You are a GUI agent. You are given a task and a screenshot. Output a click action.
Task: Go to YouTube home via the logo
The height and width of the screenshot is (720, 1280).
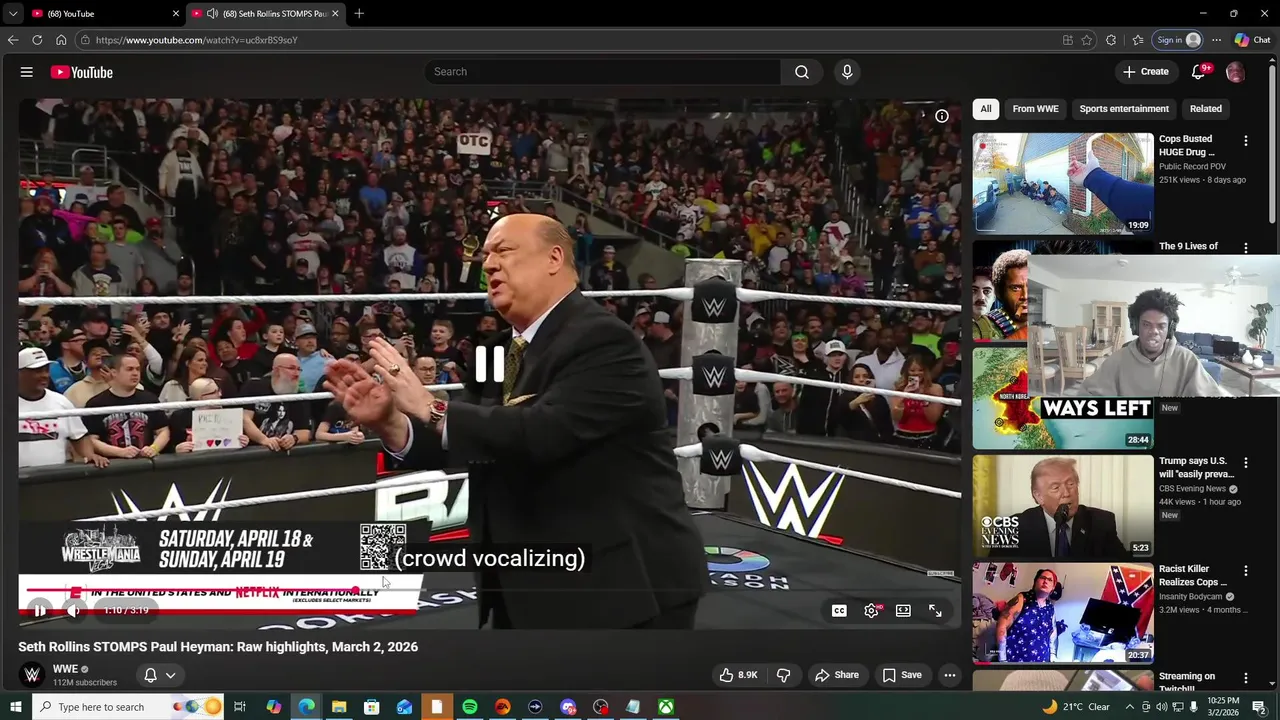(82, 72)
